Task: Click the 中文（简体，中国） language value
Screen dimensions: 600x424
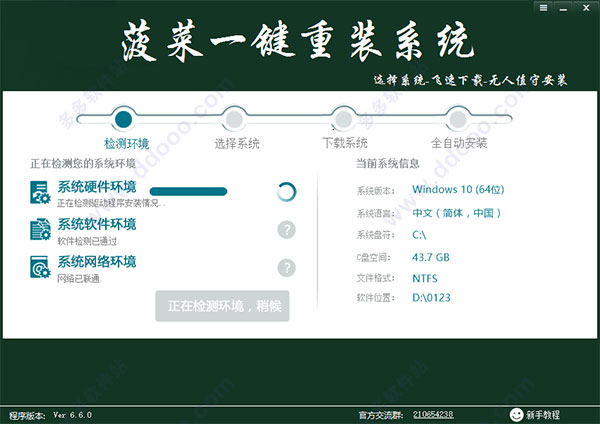Action: click(x=457, y=213)
